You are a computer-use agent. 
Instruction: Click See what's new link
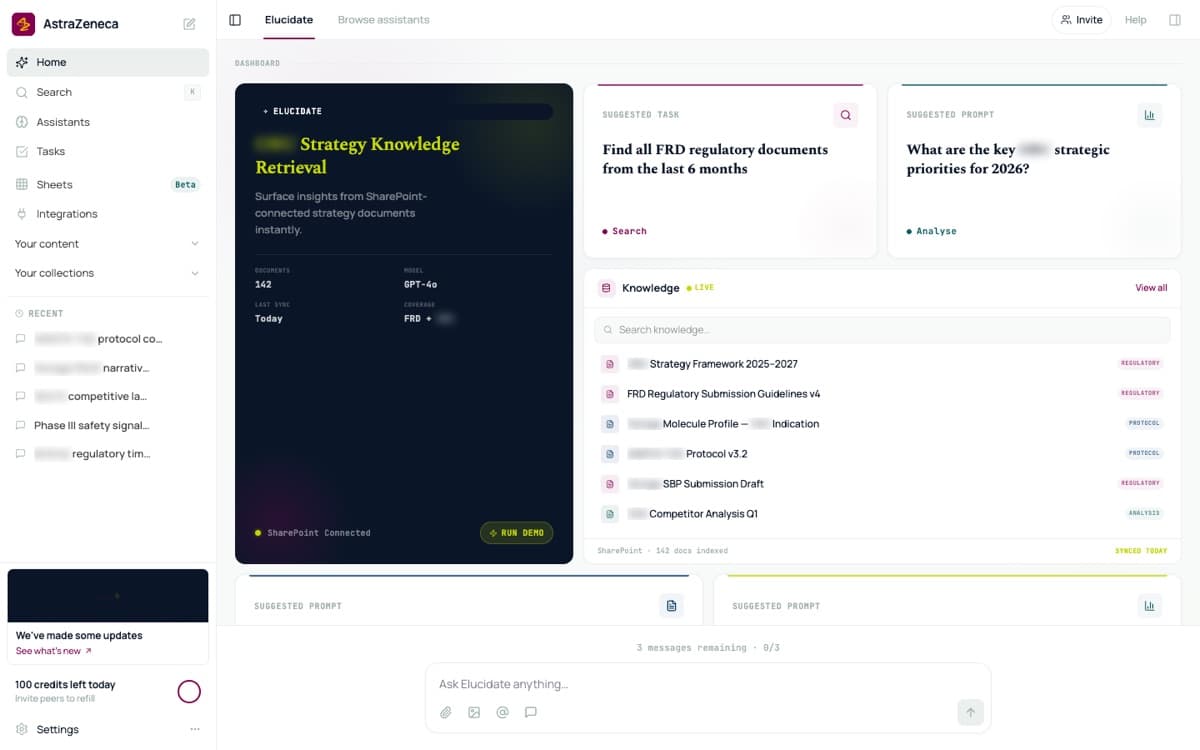point(53,651)
